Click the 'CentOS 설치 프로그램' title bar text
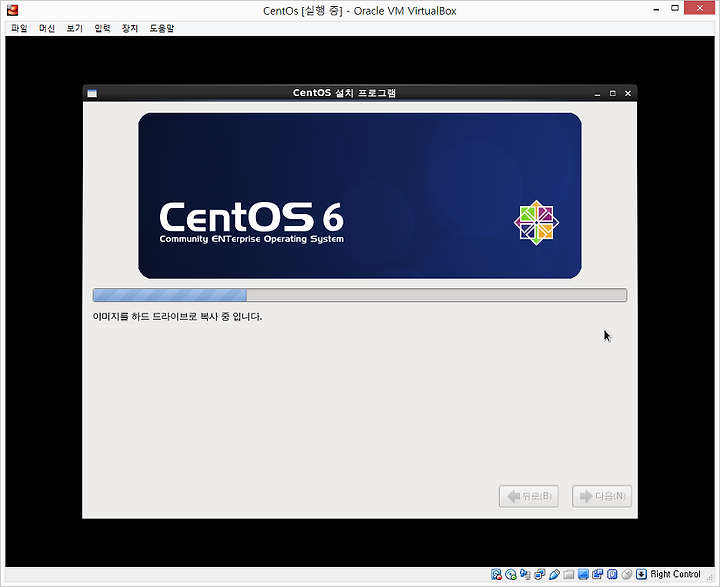The image size is (720, 587). coord(344,93)
